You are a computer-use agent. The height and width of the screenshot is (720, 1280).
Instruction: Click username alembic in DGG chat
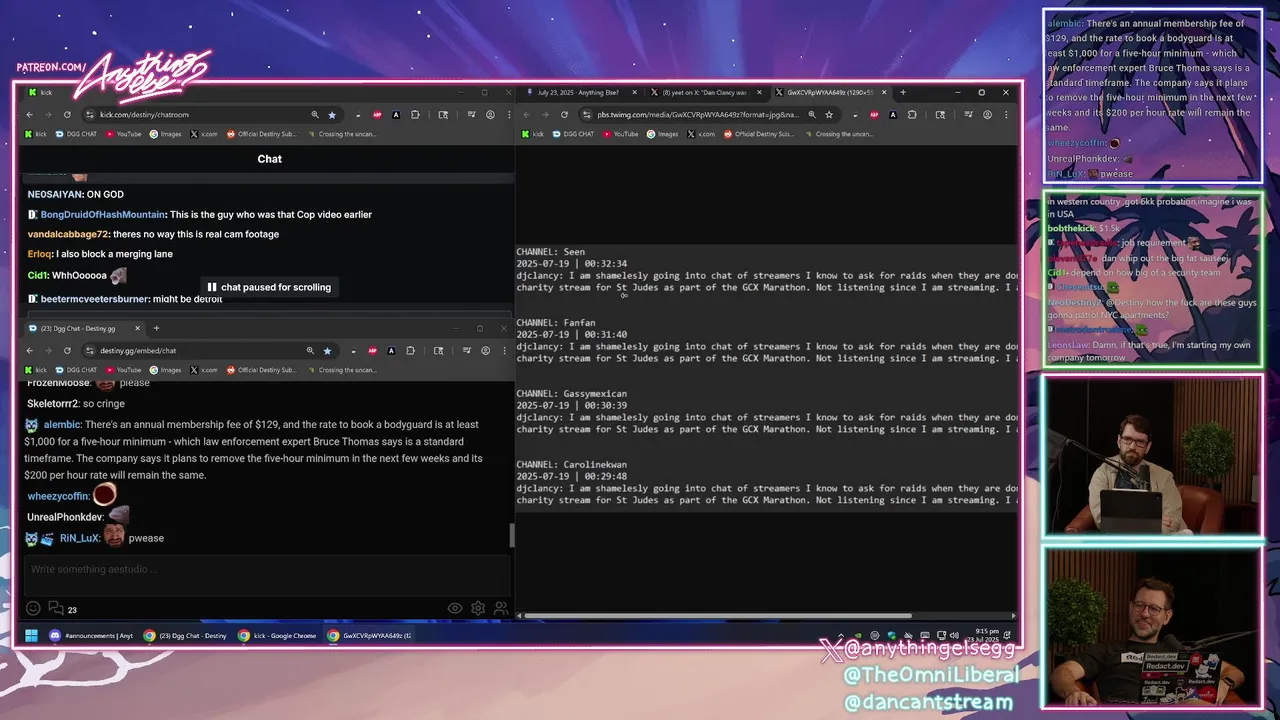(x=61, y=425)
